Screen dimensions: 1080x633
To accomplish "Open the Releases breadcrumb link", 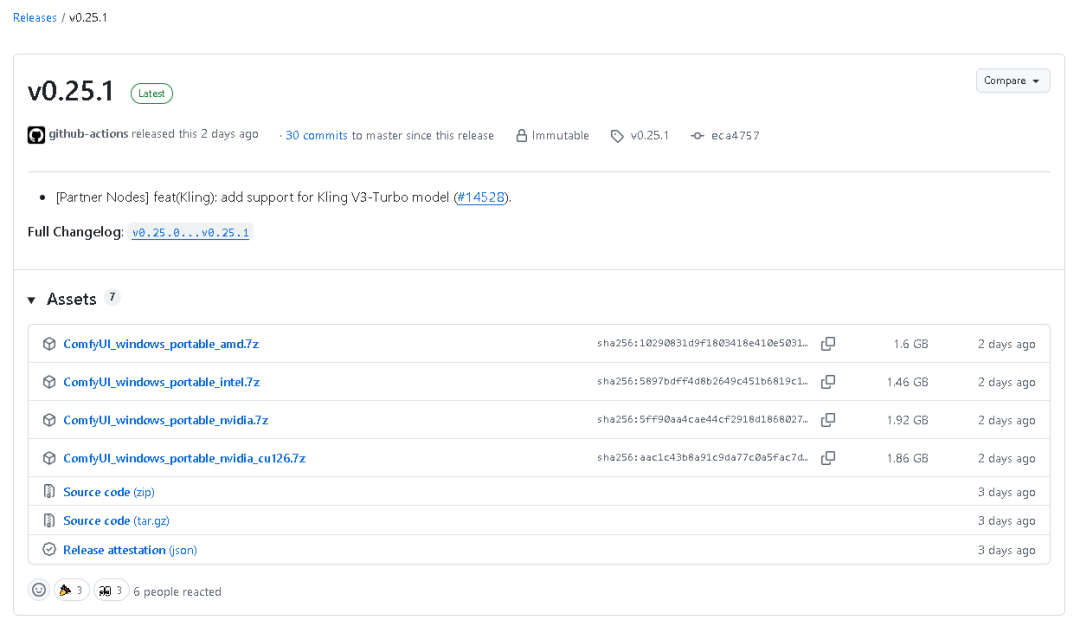I will (x=34, y=18).
